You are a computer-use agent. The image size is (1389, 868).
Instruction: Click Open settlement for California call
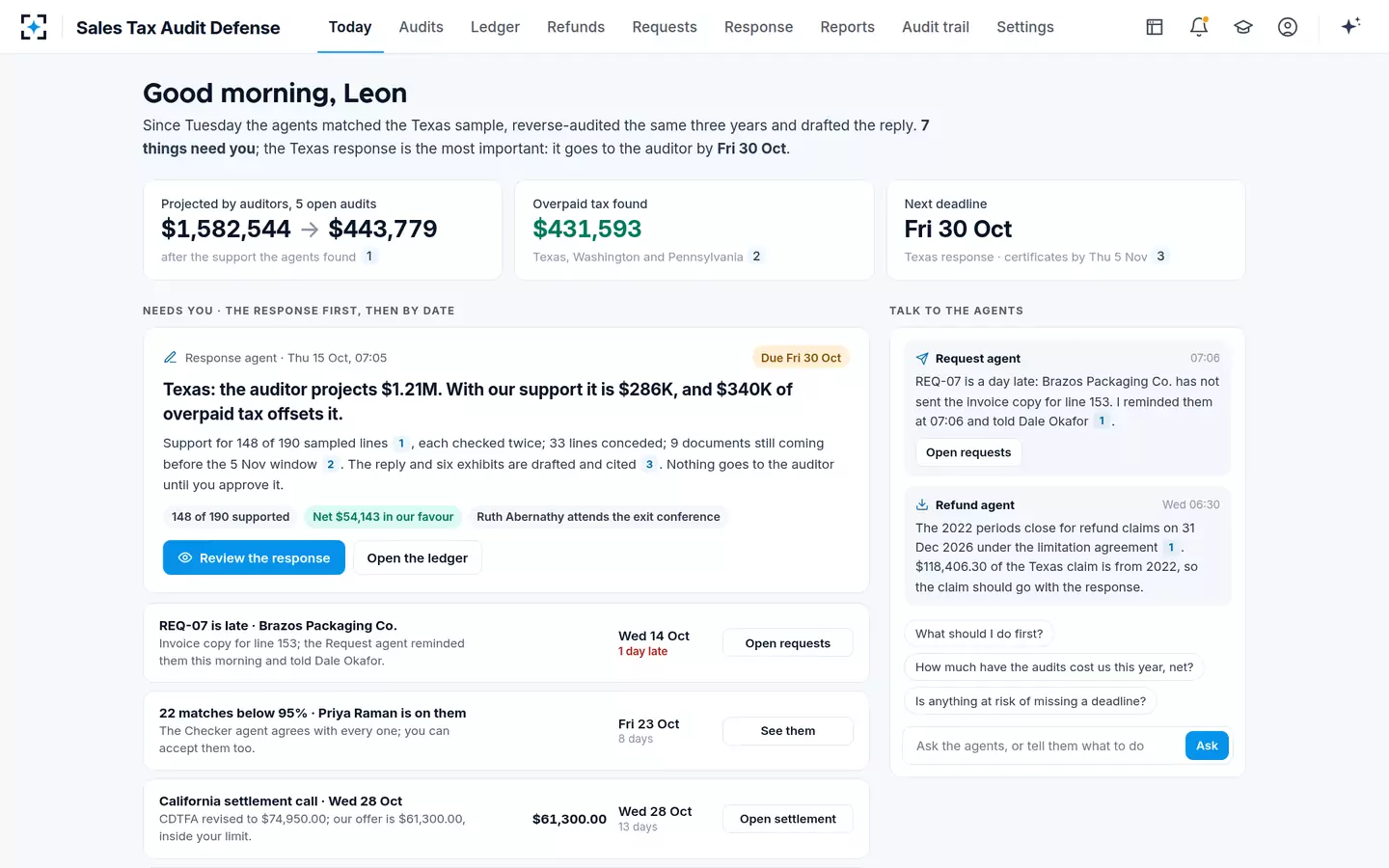click(x=788, y=819)
